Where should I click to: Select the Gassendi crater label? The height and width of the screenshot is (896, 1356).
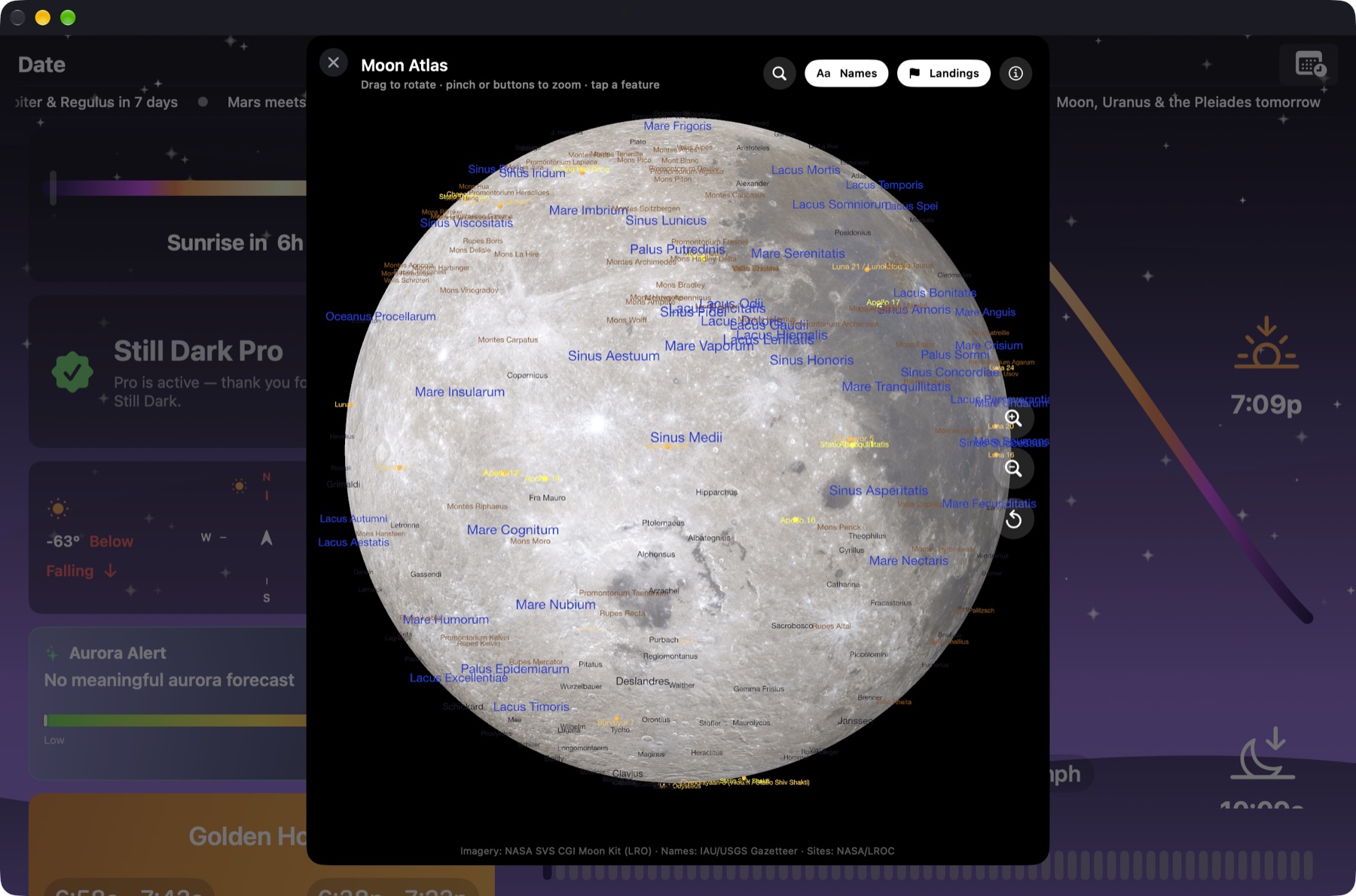[426, 574]
